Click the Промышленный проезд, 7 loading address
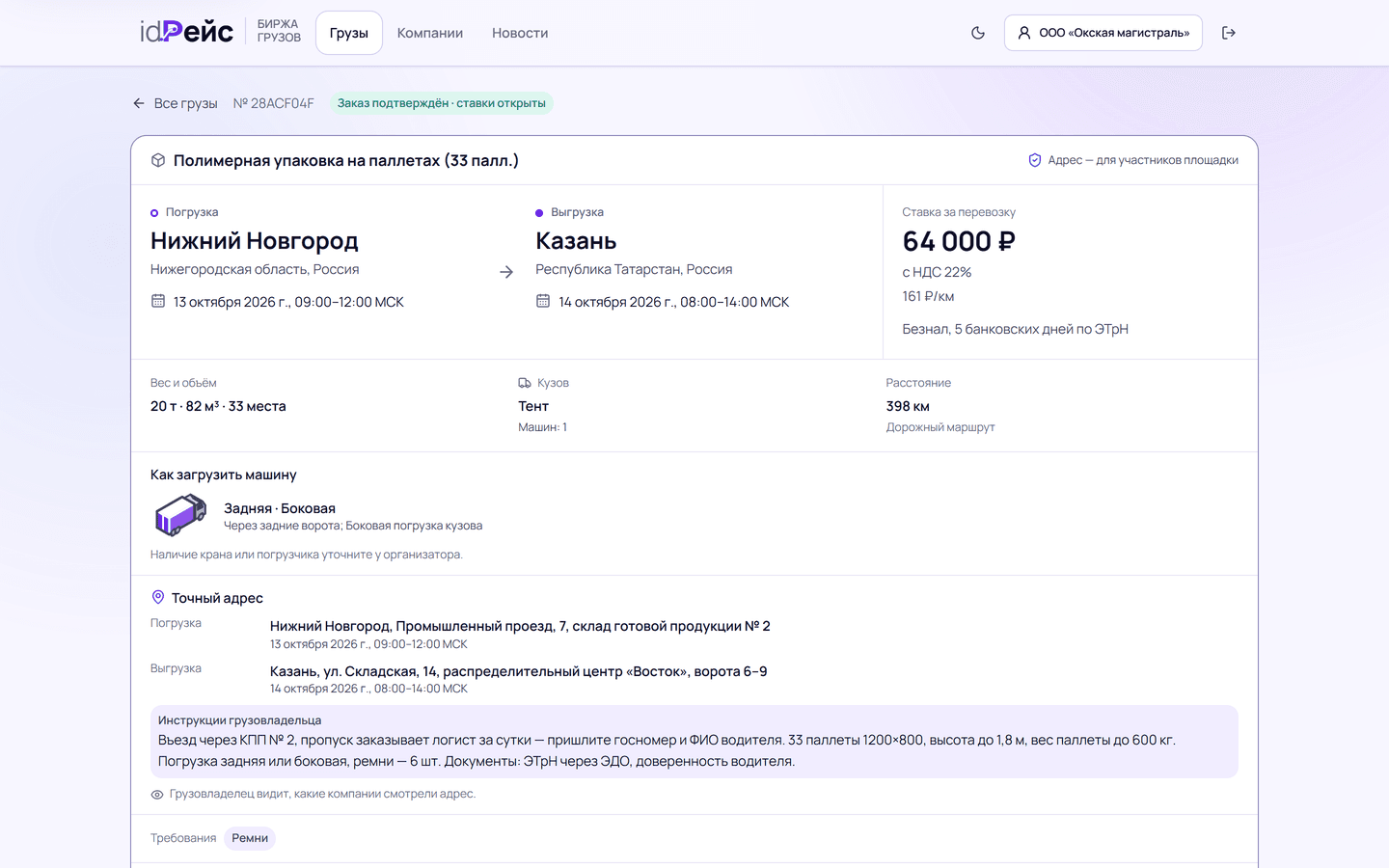1389x868 pixels. click(520, 626)
